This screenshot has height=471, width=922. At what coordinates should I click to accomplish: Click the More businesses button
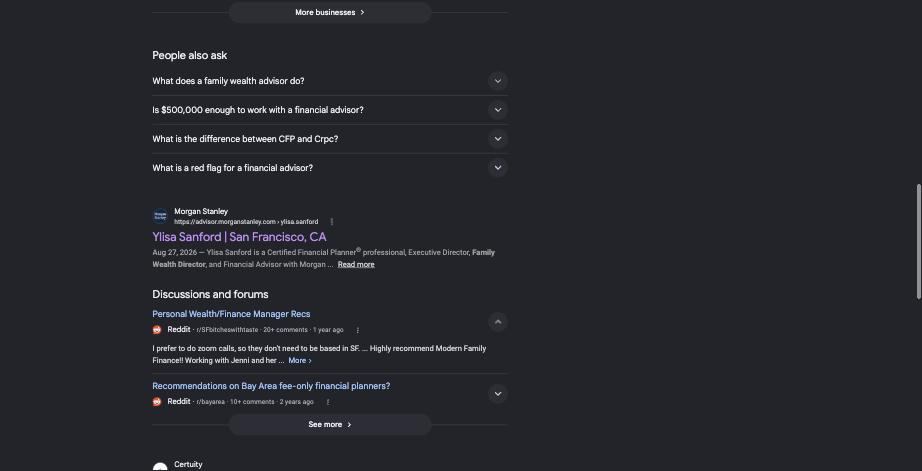[330, 12]
